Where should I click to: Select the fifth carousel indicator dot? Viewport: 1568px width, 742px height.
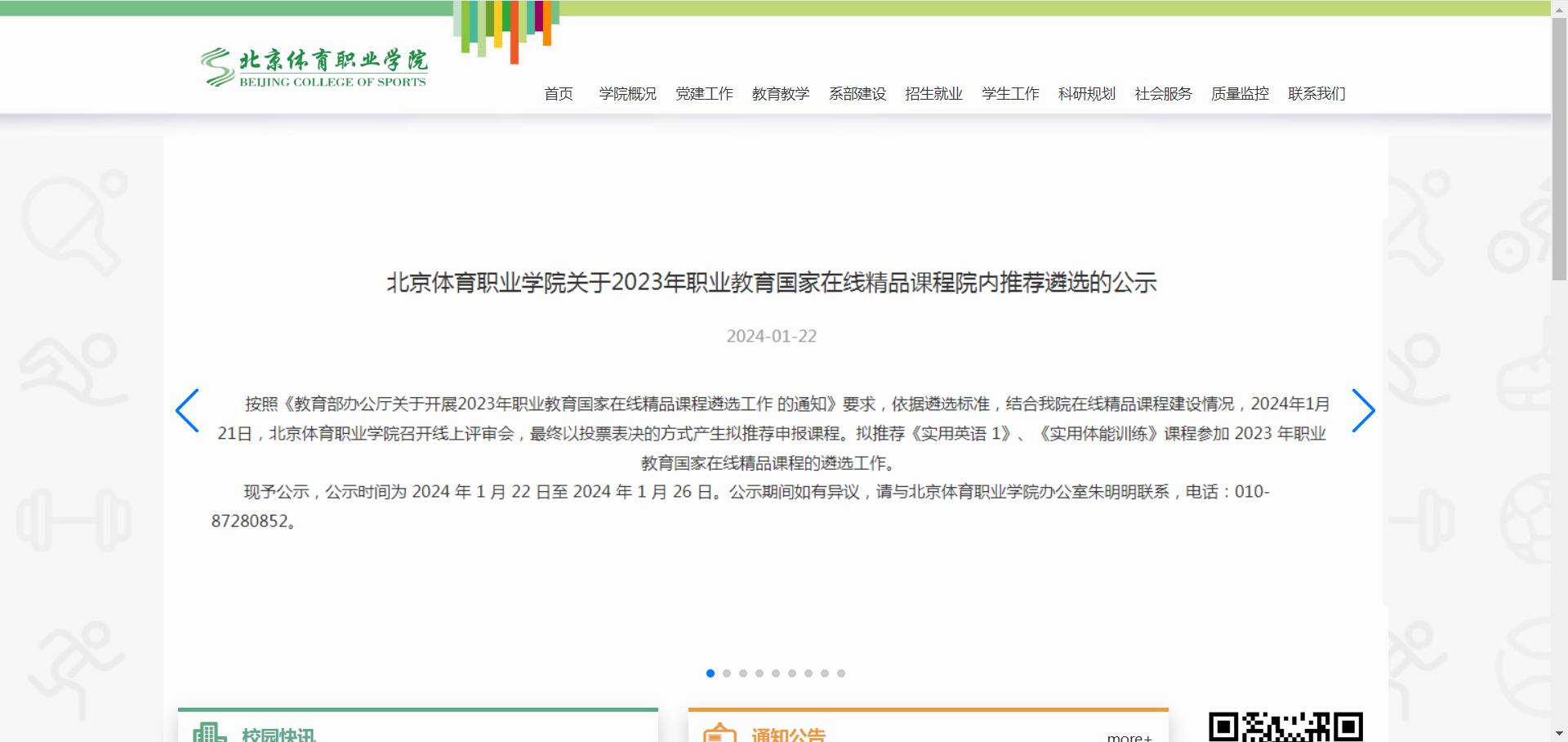pyautogui.click(x=775, y=673)
